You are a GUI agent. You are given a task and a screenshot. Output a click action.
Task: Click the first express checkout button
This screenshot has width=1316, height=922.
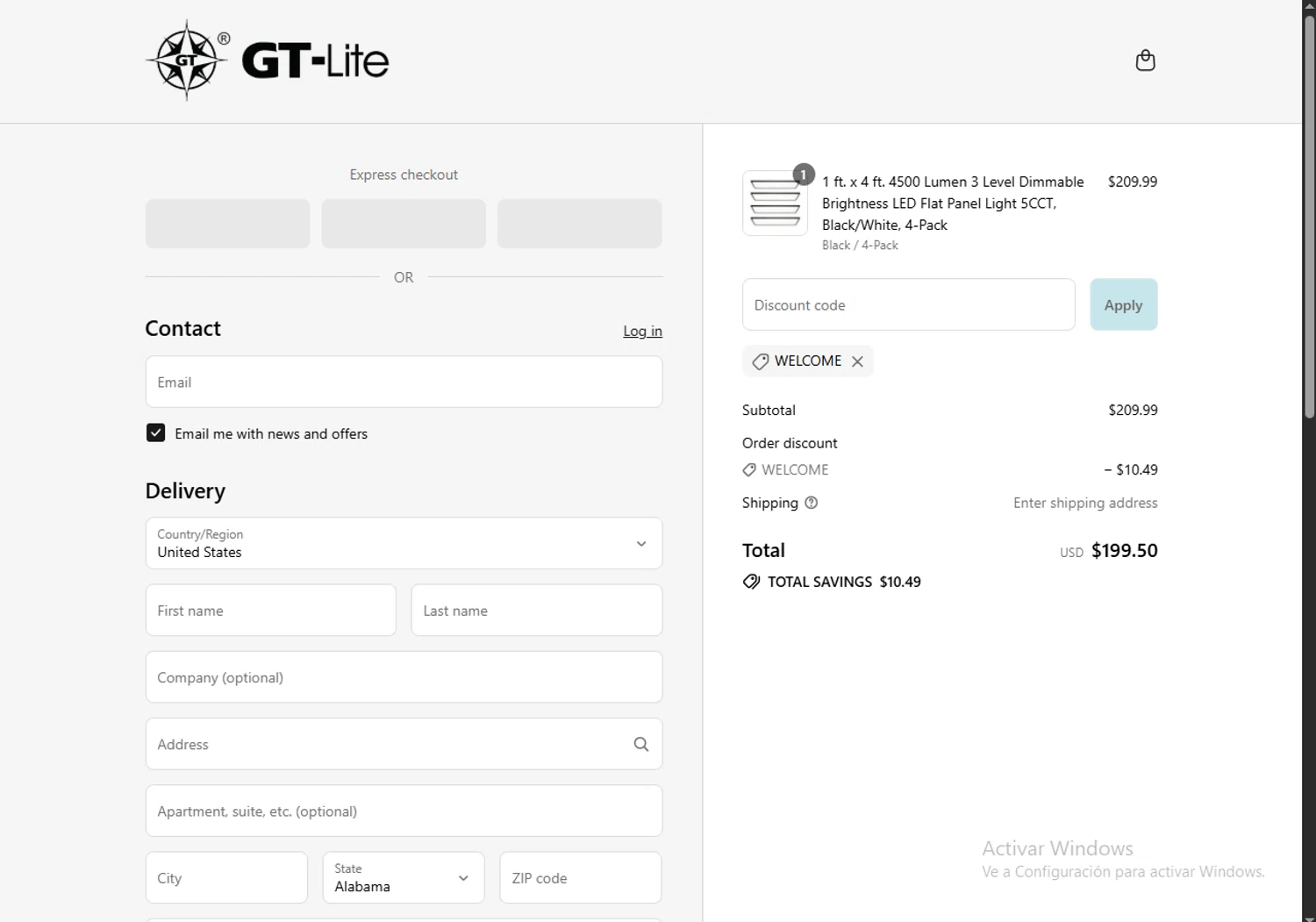click(x=227, y=223)
